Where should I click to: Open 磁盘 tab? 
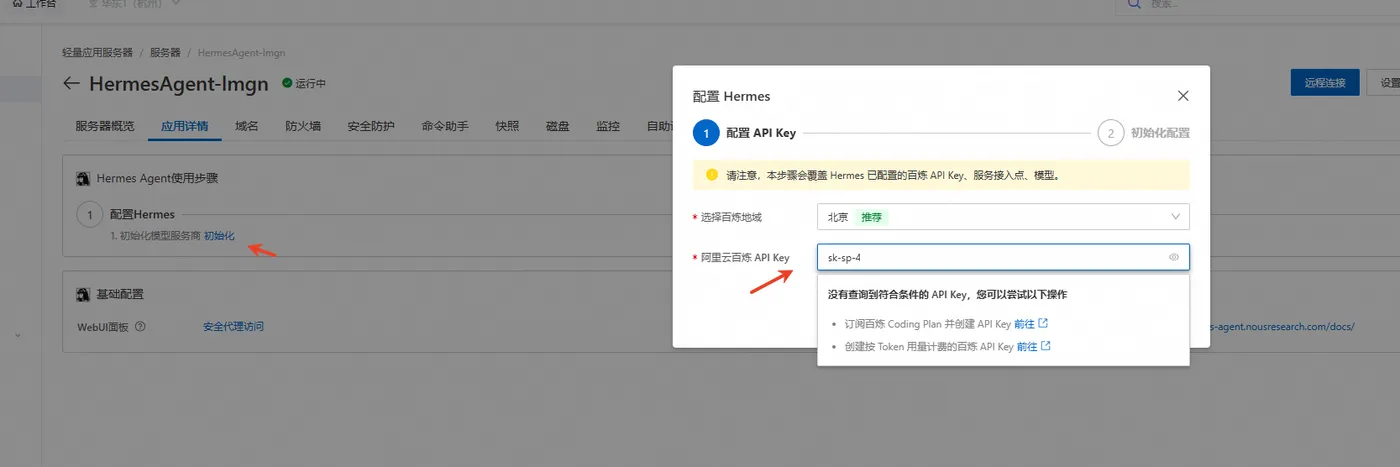click(x=558, y=126)
